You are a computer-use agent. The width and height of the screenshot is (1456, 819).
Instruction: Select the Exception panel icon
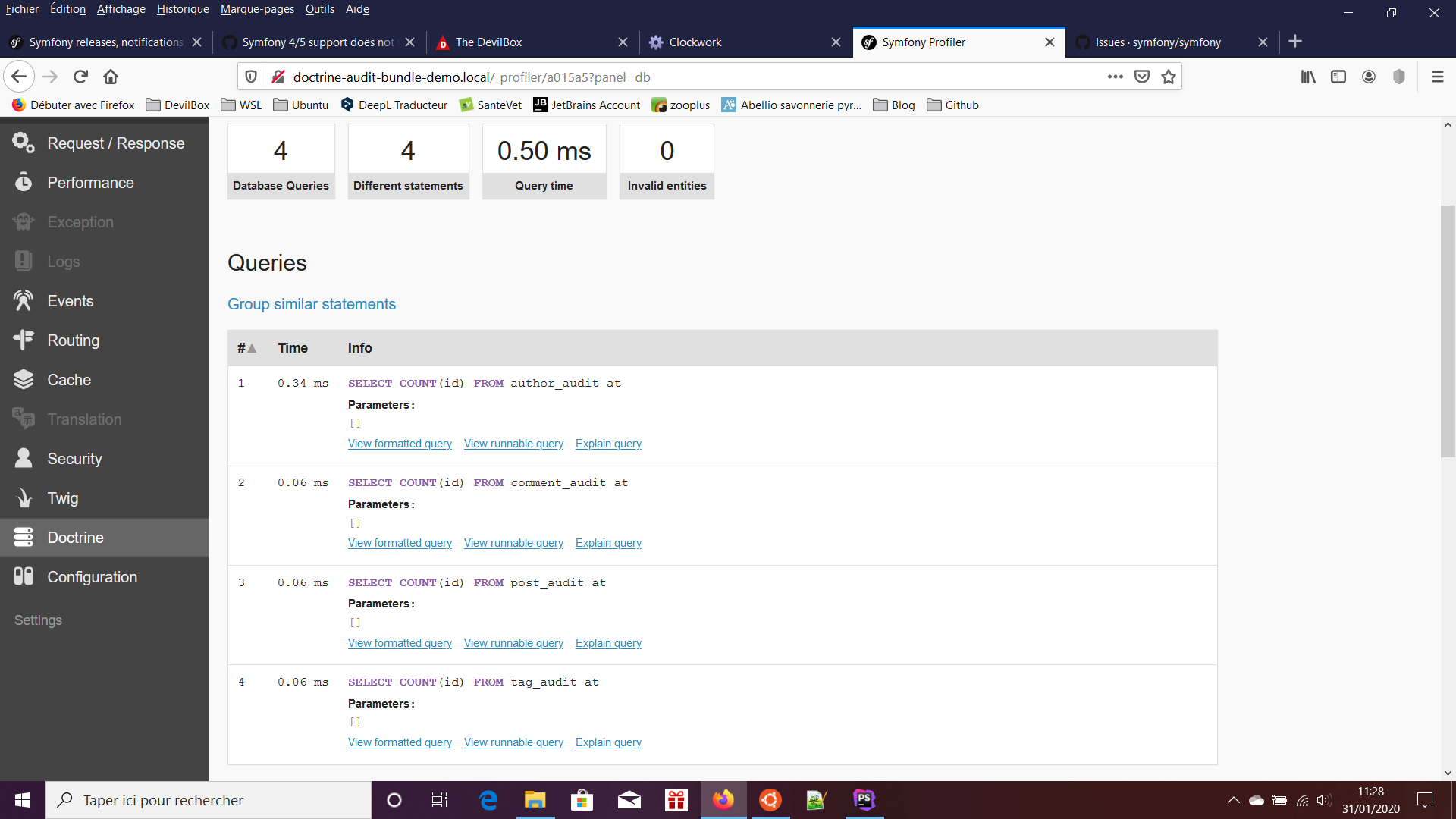click(80, 221)
